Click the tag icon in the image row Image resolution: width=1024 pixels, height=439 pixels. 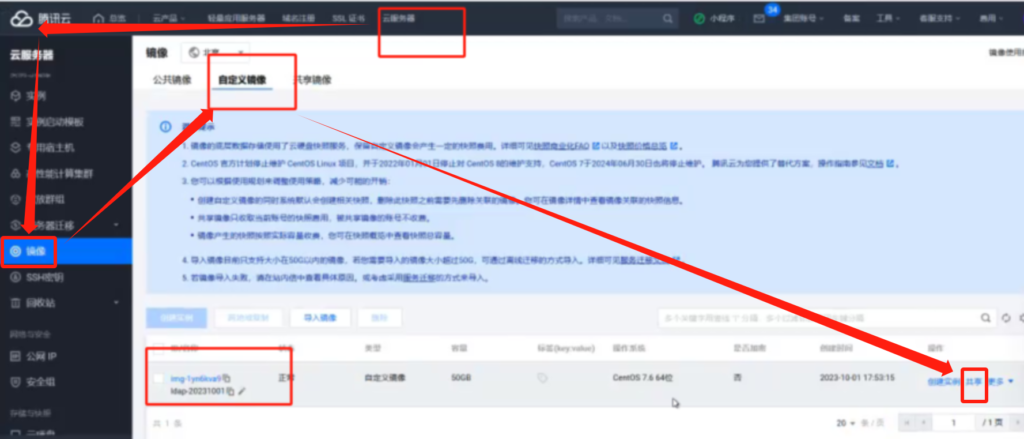pyautogui.click(x=543, y=379)
